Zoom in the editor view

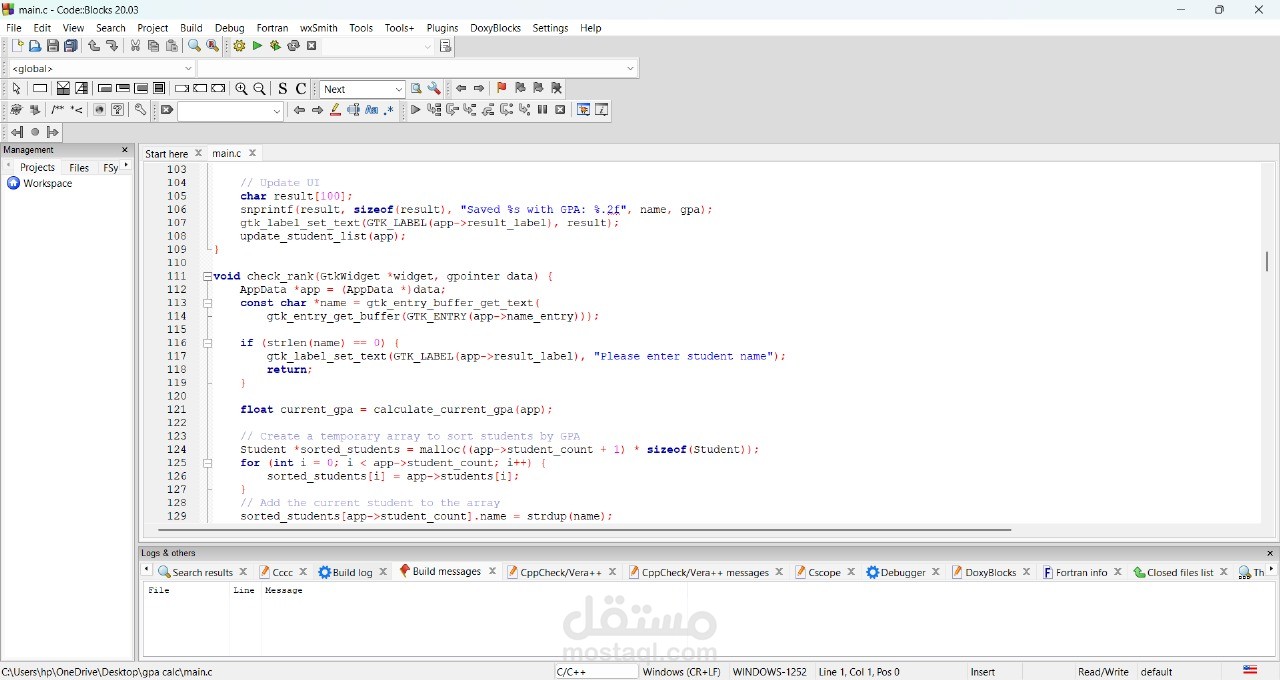tap(241, 89)
